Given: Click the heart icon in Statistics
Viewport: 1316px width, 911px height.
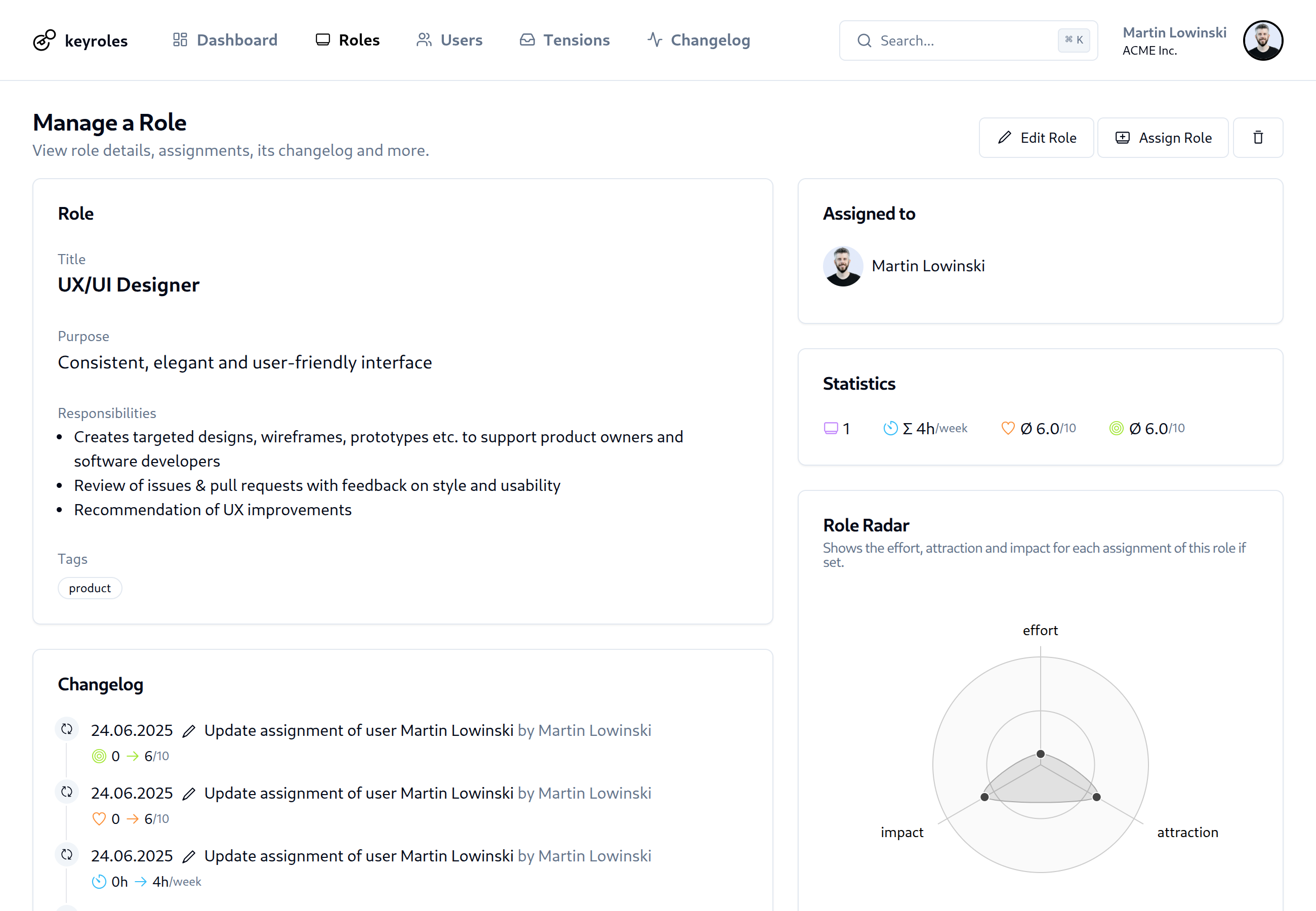Looking at the screenshot, I should click(1008, 428).
